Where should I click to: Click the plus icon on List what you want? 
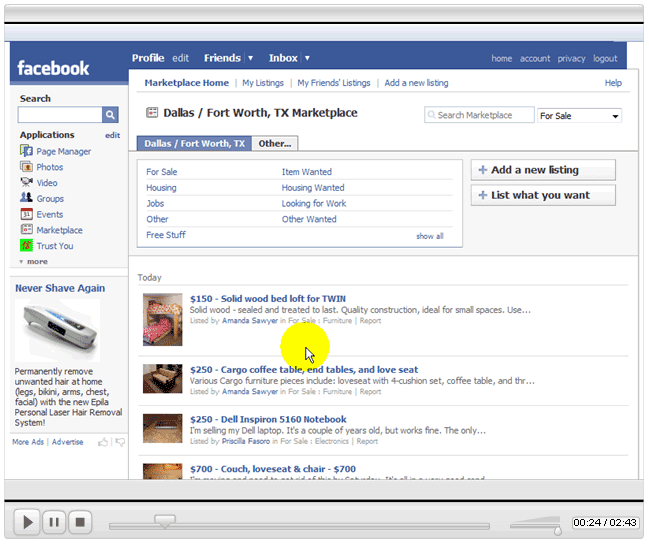pyautogui.click(x=483, y=195)
